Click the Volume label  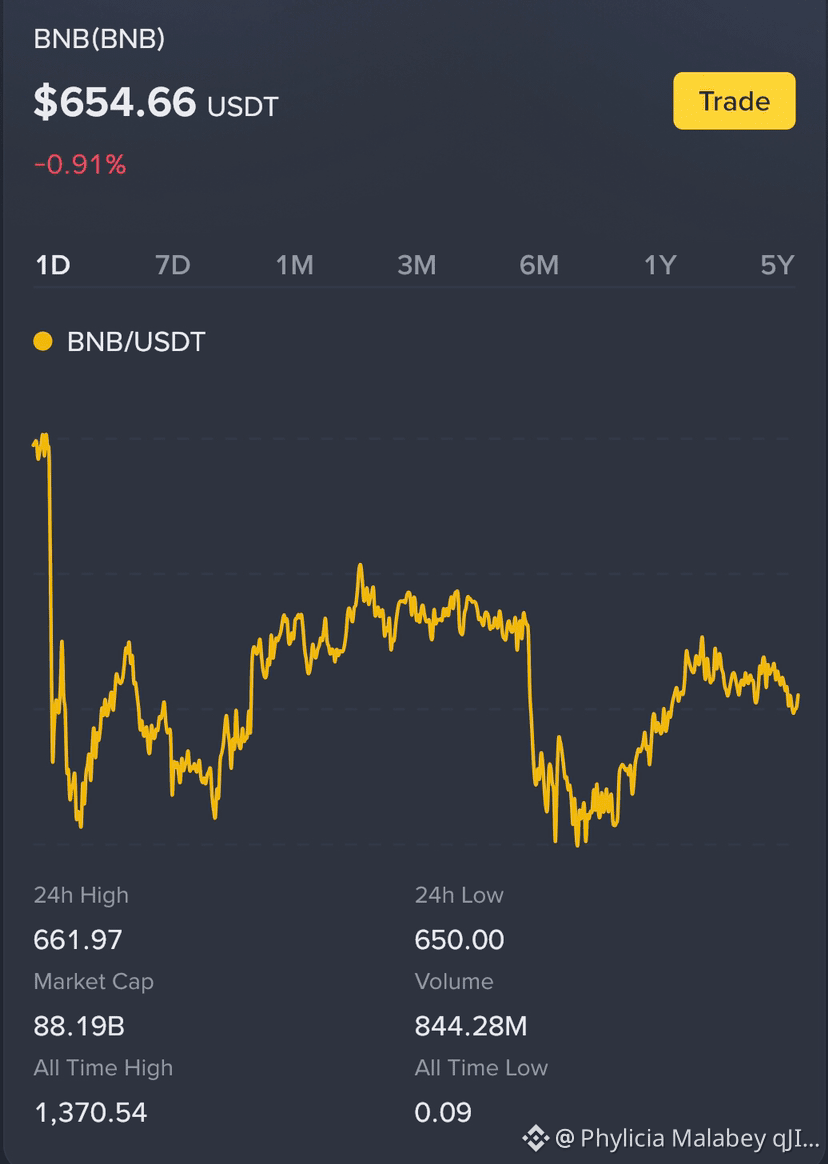click(x=454, y=981)
